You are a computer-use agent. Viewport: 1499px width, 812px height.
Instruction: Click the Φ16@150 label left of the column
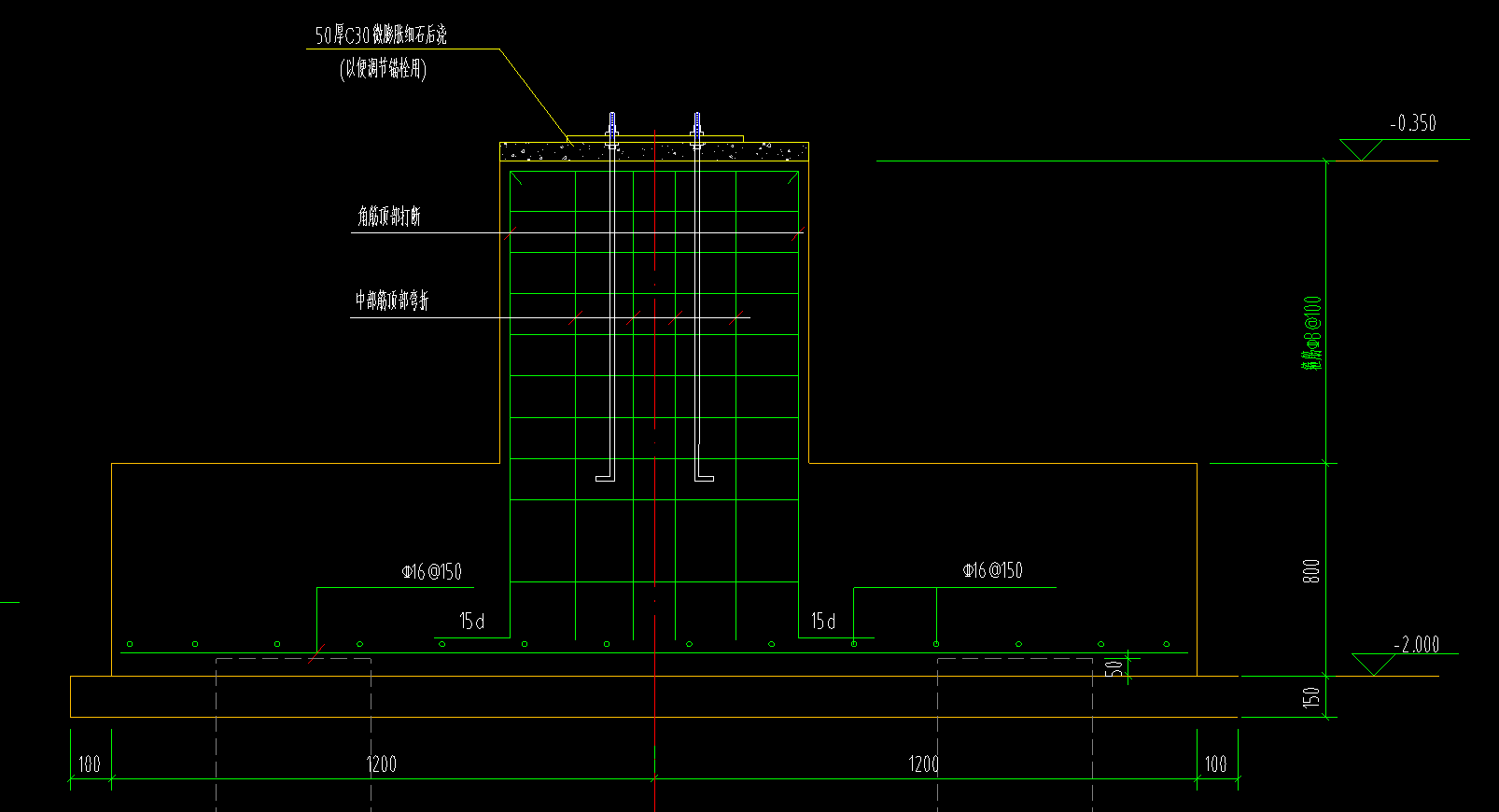click(432, 571)
